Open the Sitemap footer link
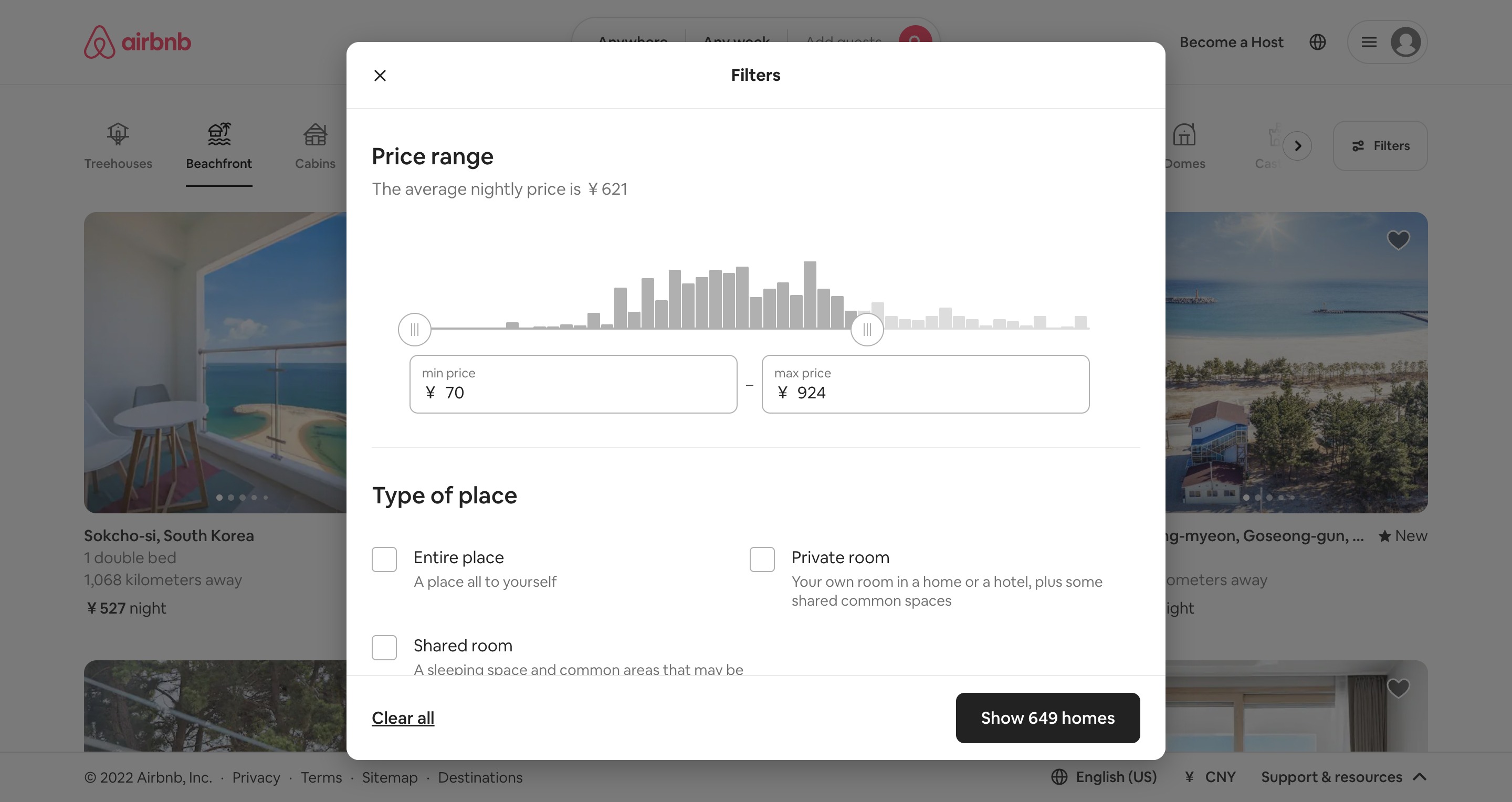The height and width of the screenshot is (802, 1512). pyautogui.click(x=390, y=777)
